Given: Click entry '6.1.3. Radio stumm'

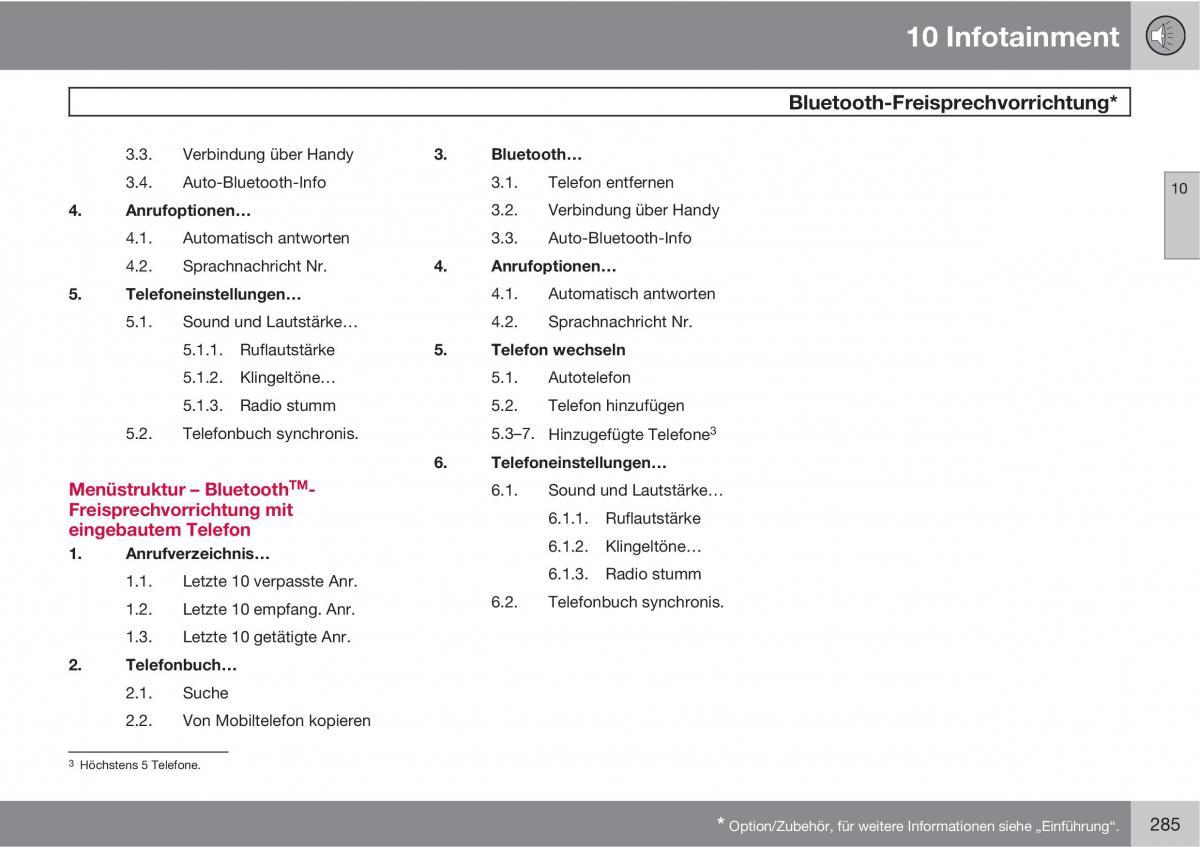Looking at the screenshot, I should coord(624,574).
